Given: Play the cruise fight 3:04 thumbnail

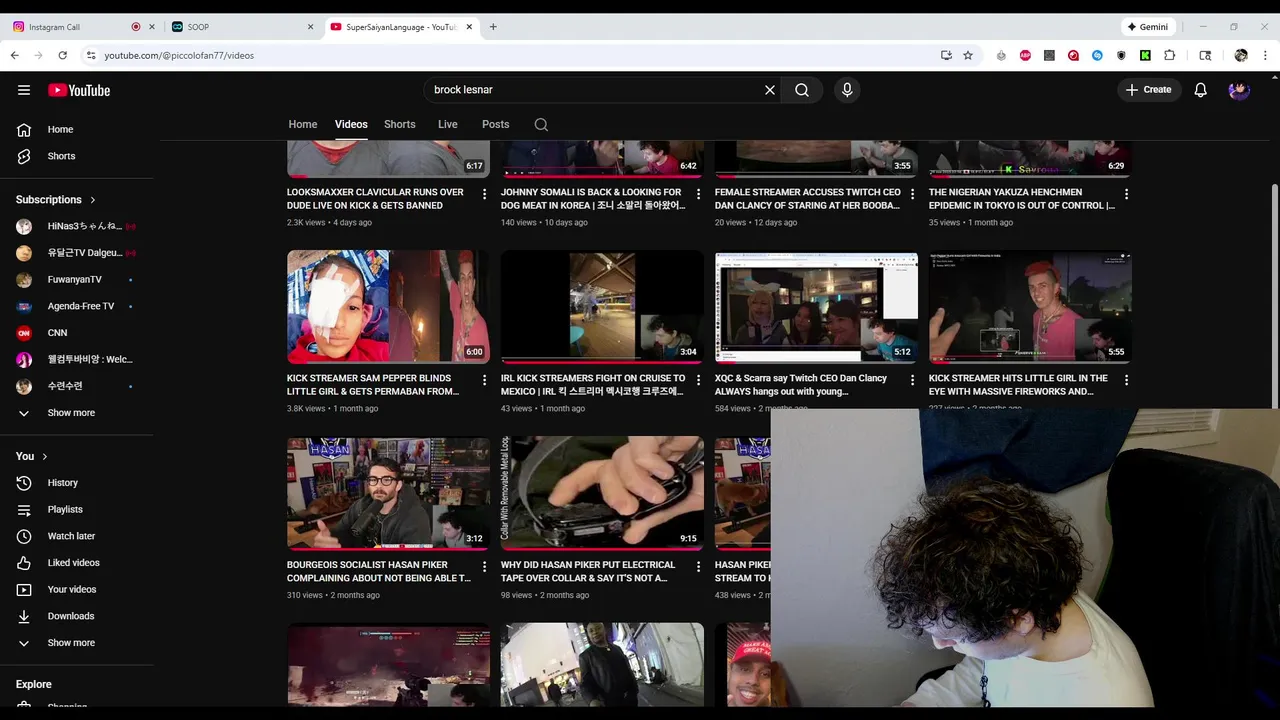Looking at the screenshot, I should 602,306.
